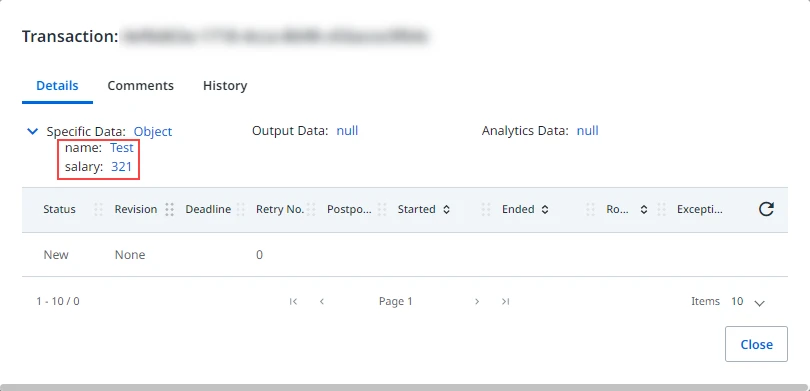Select the retry number 0 cell

259,255
